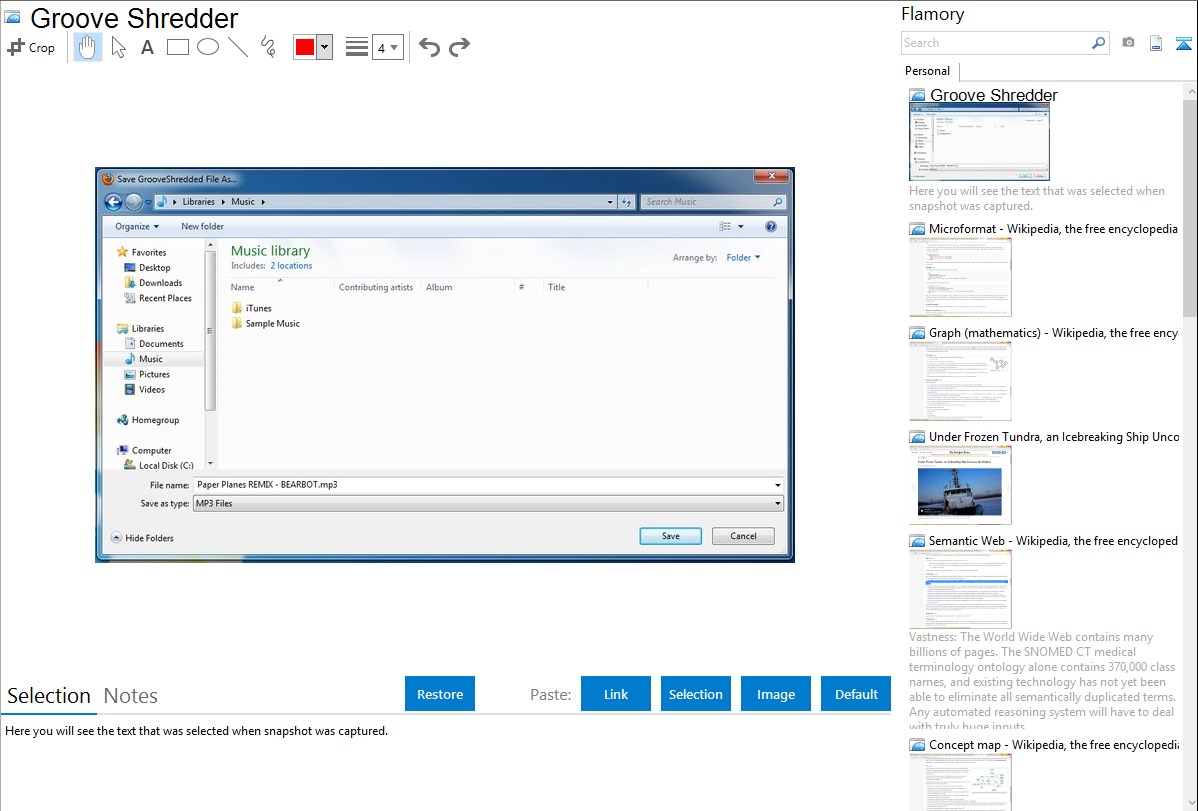
Task: Open the Under Frozen Tundra snapshot thumbnail
Action: (960, 485)
